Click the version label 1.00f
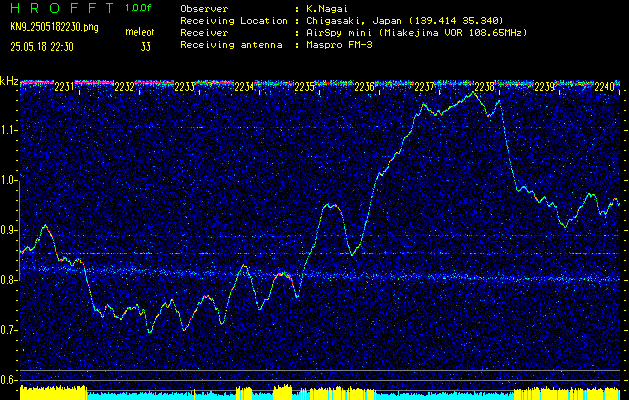629x400 pixels. pyautogui.click(x=138, y=8)
